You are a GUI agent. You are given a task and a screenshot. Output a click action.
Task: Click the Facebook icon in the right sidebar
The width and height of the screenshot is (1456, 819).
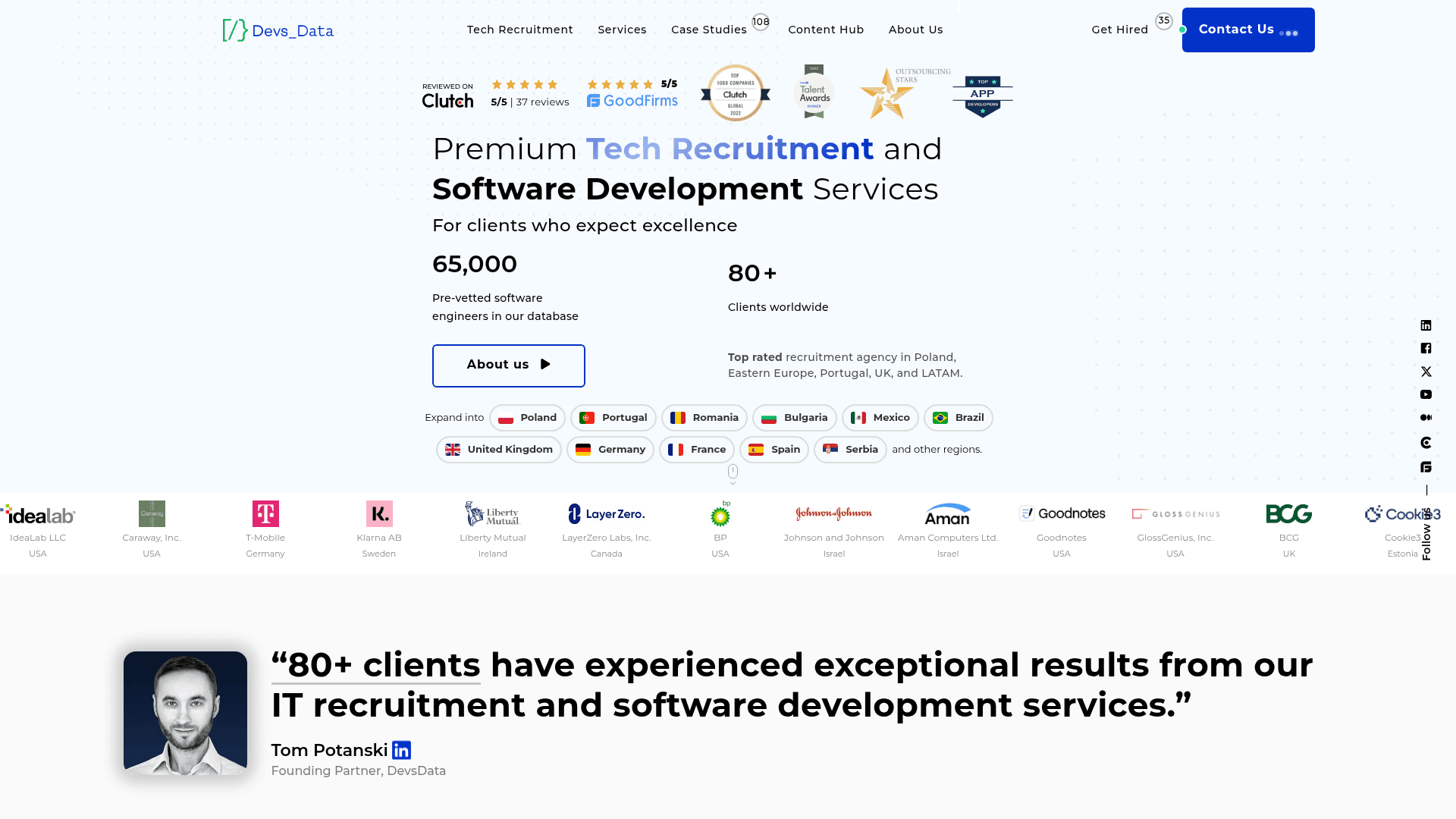[1426, 348]
